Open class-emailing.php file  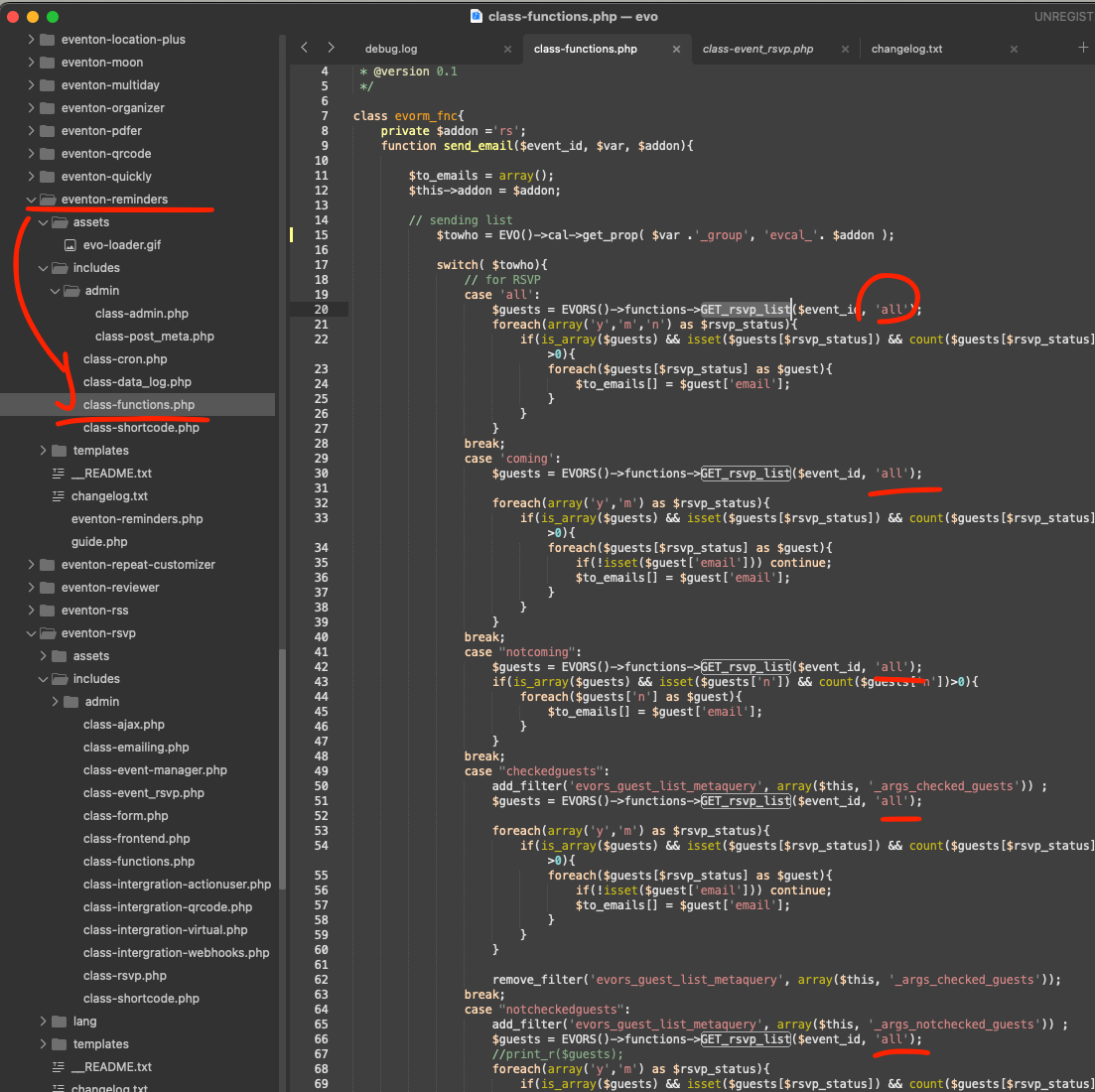tap(135, 748)
